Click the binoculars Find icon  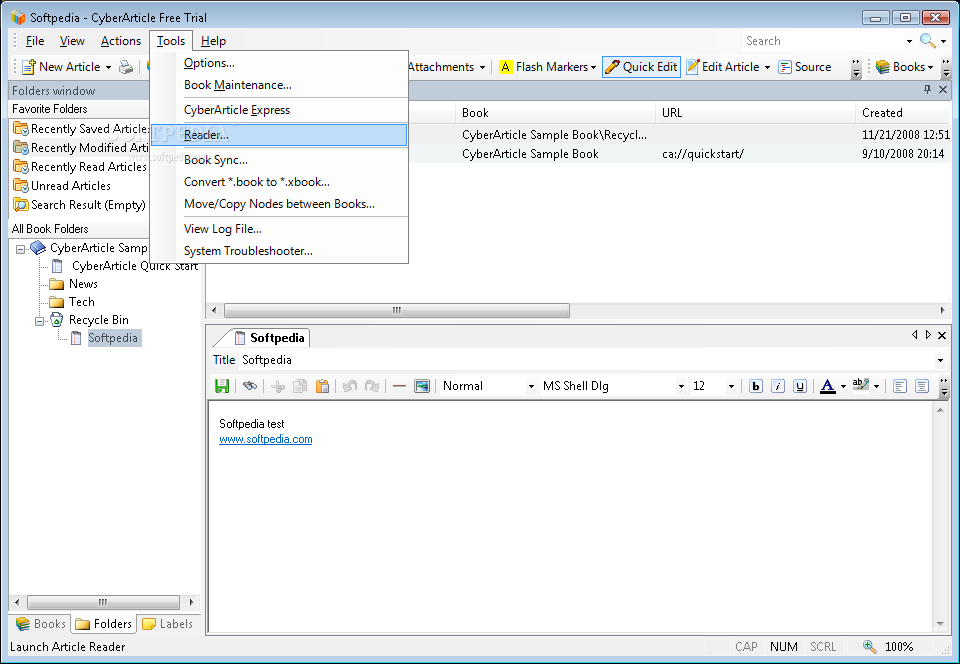[249, 386]
